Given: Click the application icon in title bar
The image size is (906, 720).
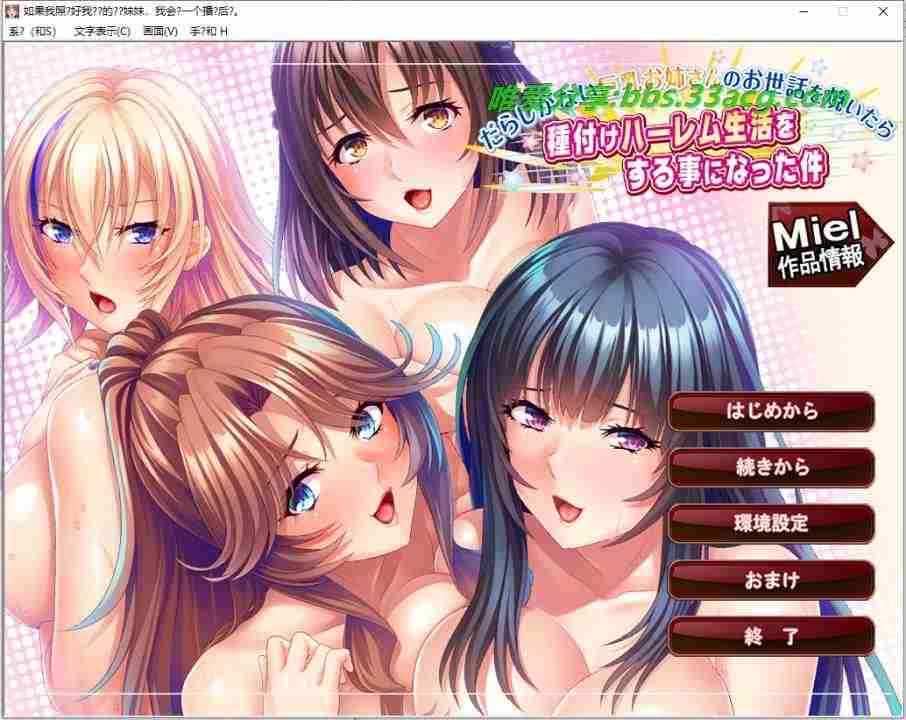Looking at the screenshot, I should coord(12,11).
